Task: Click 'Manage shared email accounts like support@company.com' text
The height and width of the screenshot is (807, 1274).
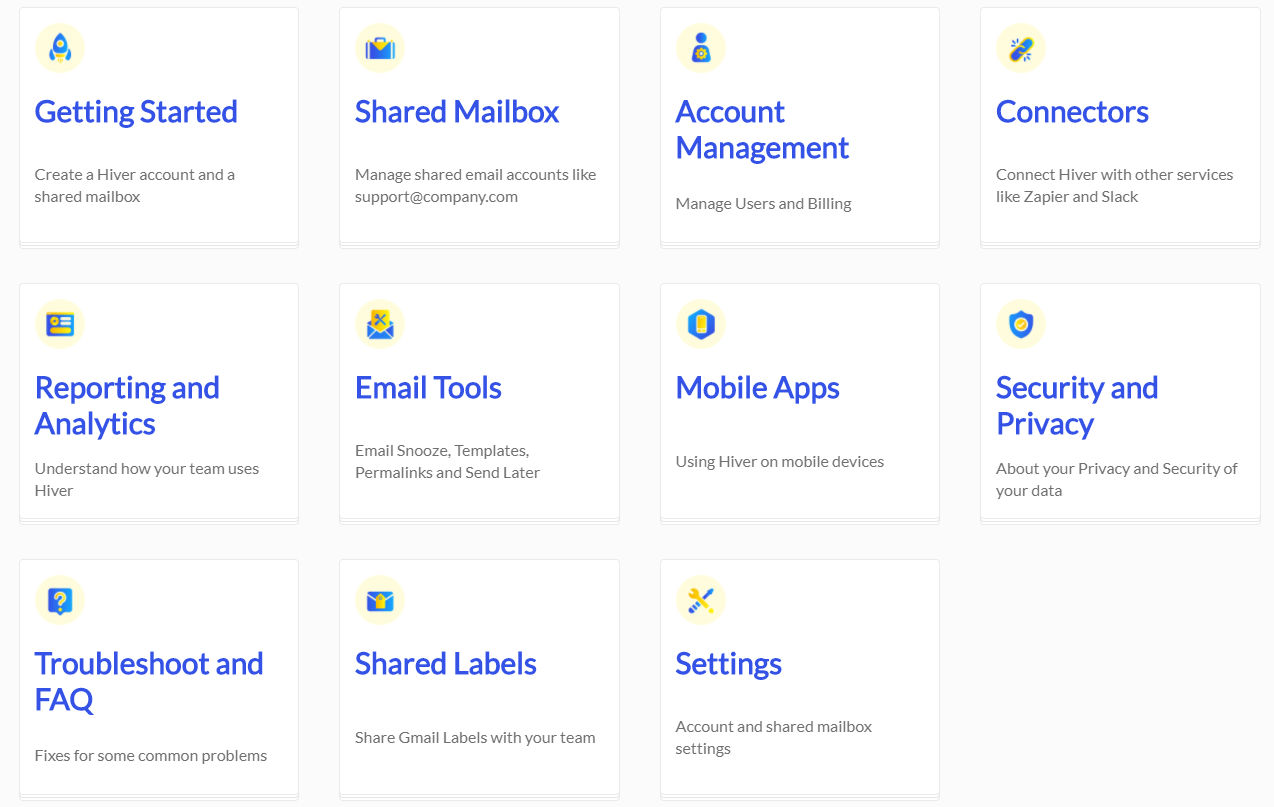Action: 475,185
